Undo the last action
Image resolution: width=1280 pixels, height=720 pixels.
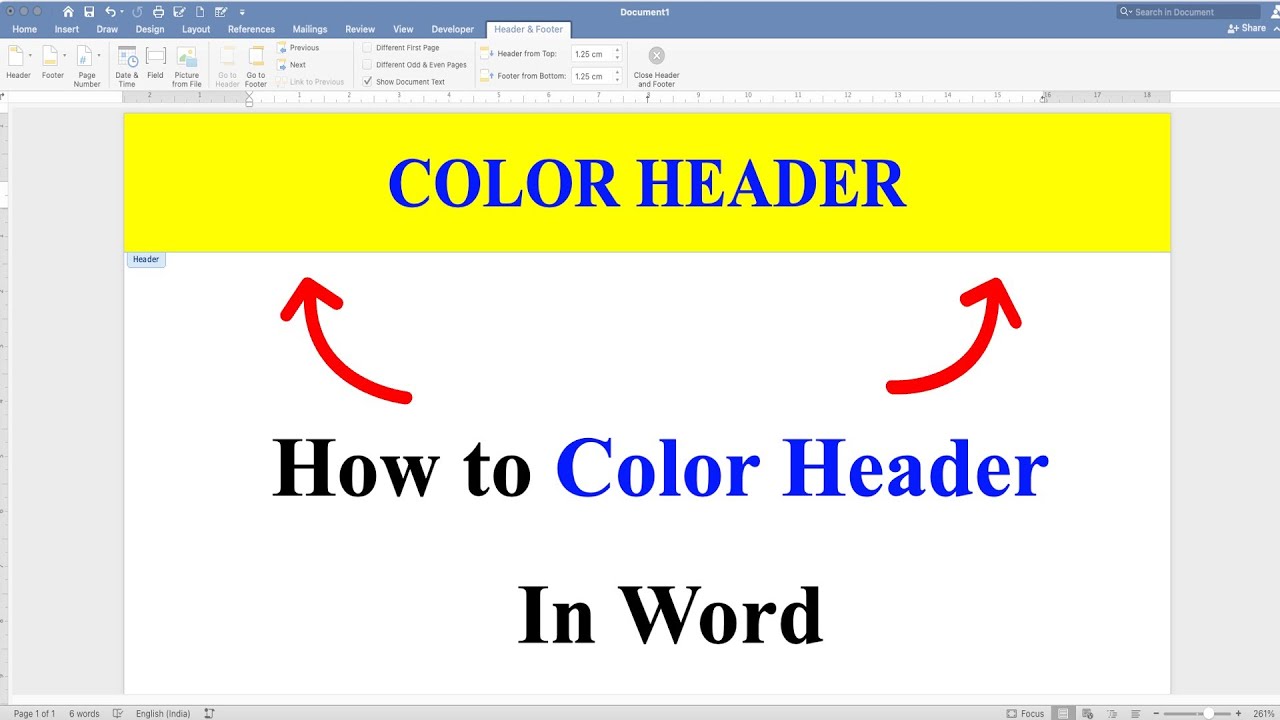[x=110, y=12]
